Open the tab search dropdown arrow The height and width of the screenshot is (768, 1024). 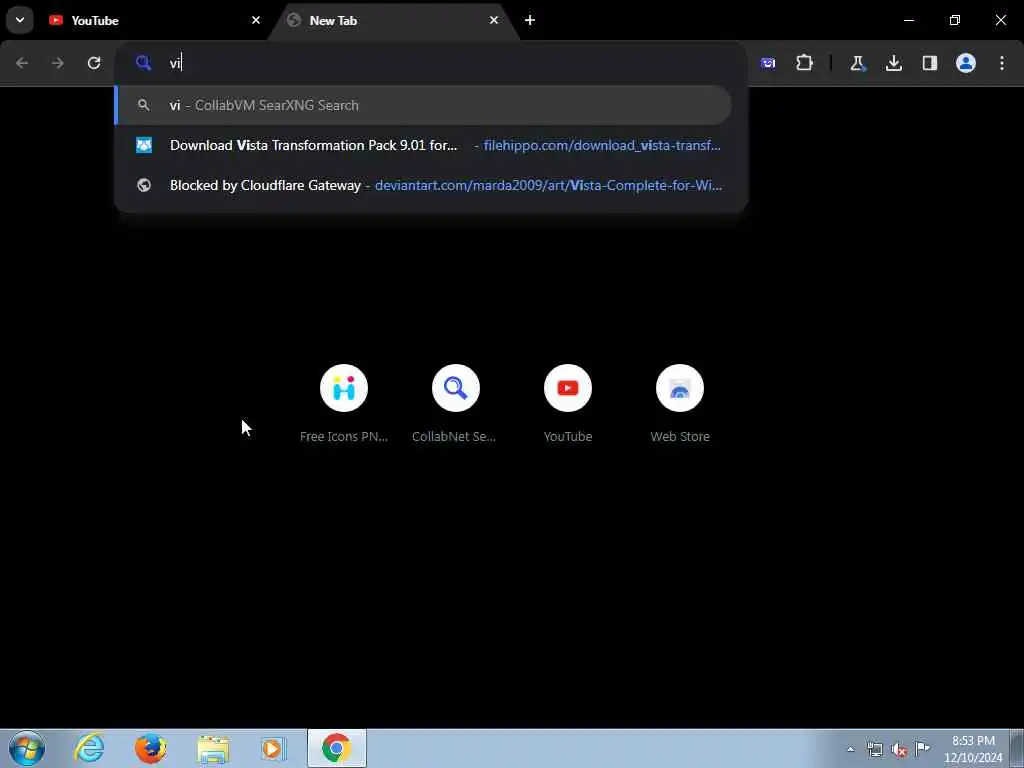tap(20, 20)
